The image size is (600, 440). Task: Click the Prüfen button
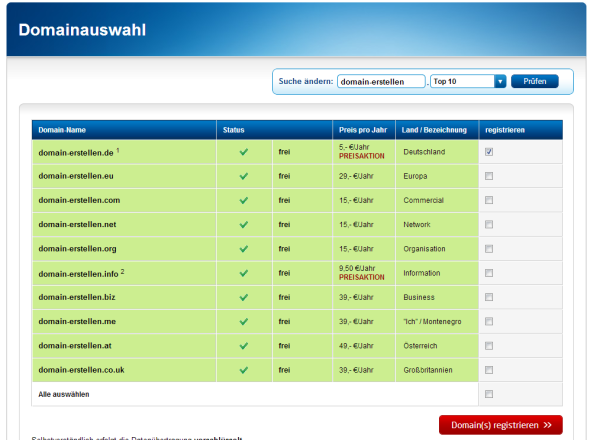tap(534, 81)
